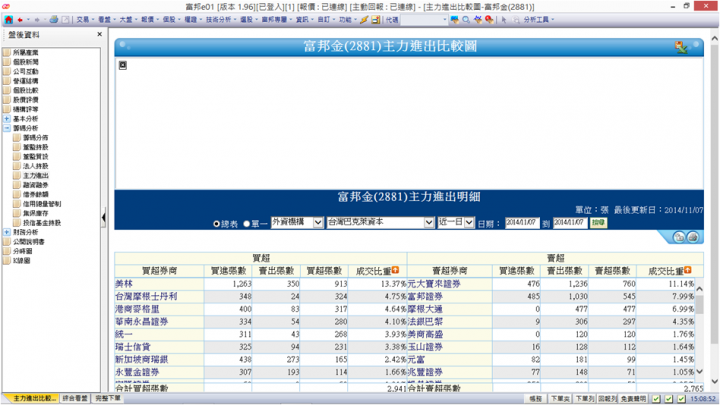Collapse the 籌碼分析 tree node
The image size is (720, 405).
tap(7, 128)
